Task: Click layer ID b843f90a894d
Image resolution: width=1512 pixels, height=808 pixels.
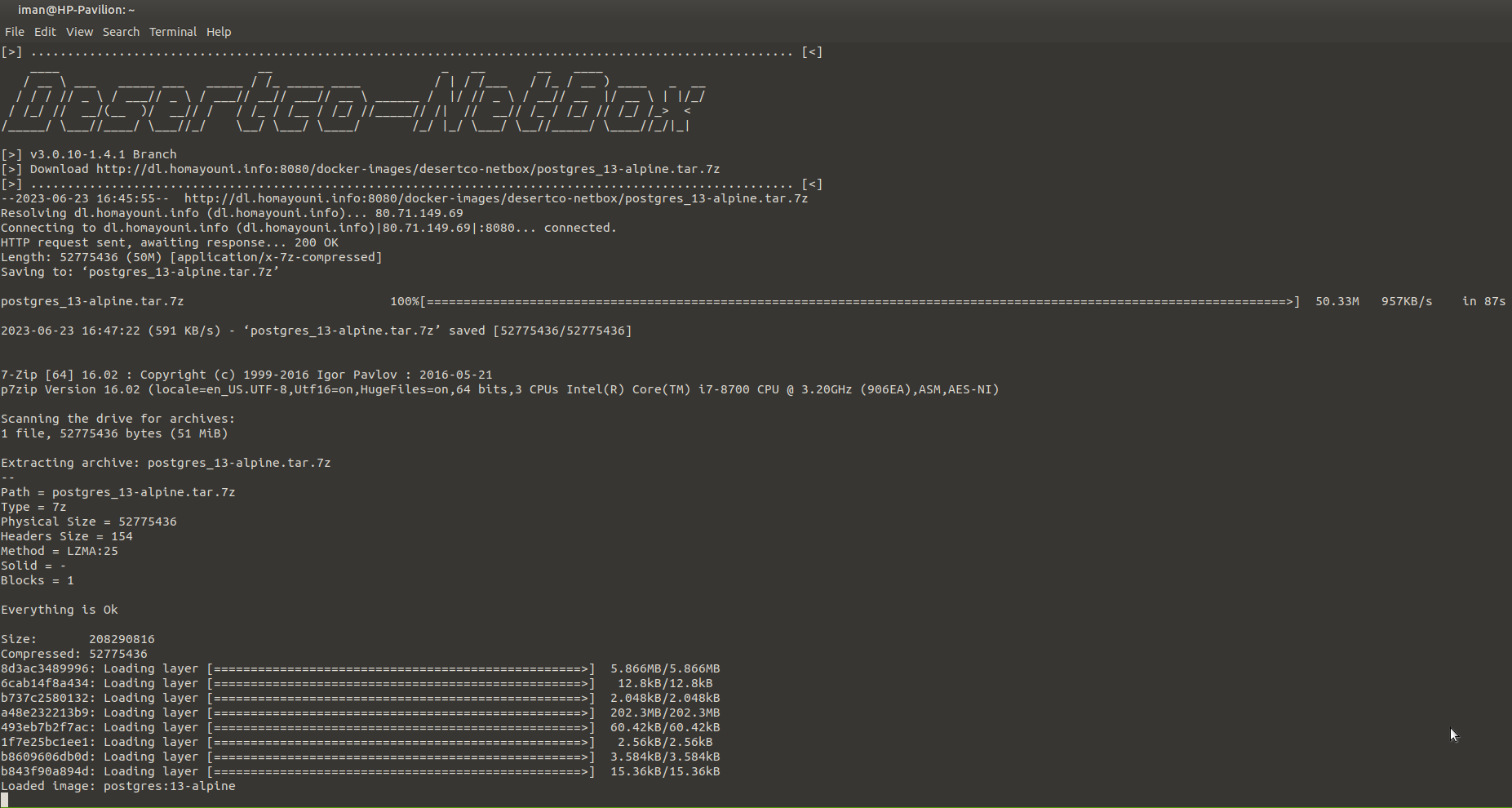Action: tap(45, 771)
